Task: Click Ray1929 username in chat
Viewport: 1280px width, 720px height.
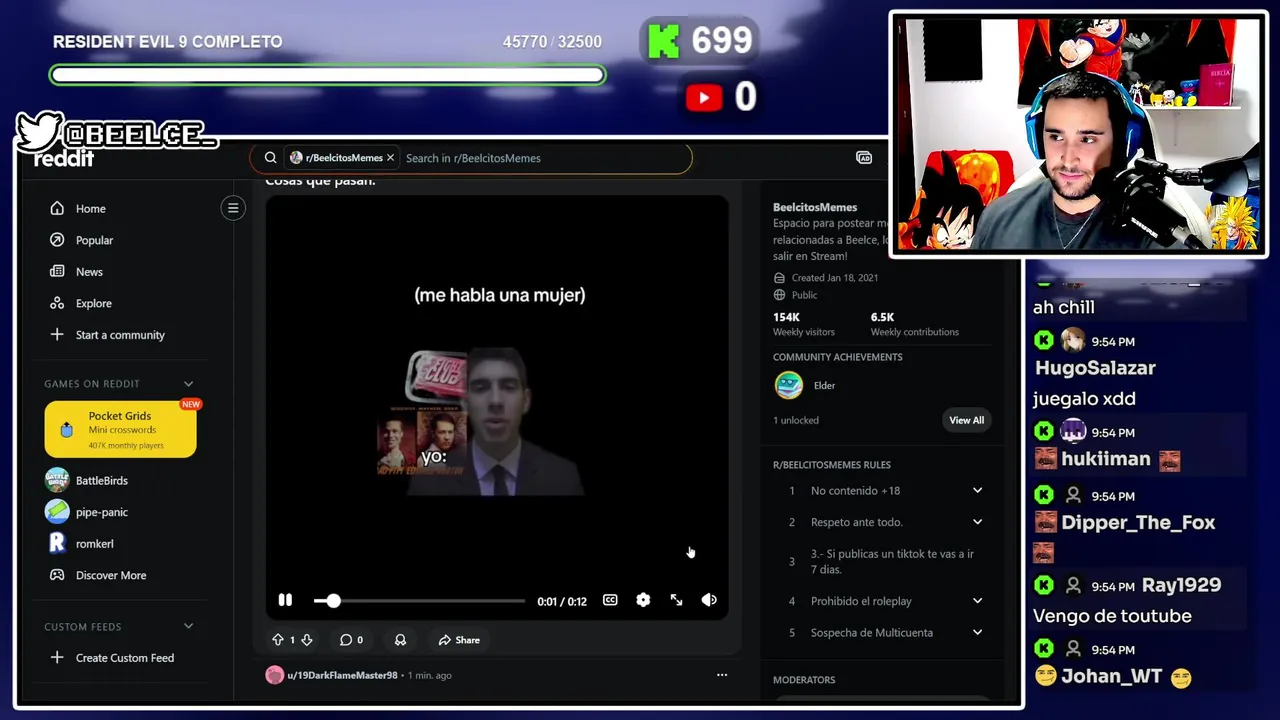Action: 1181,585
